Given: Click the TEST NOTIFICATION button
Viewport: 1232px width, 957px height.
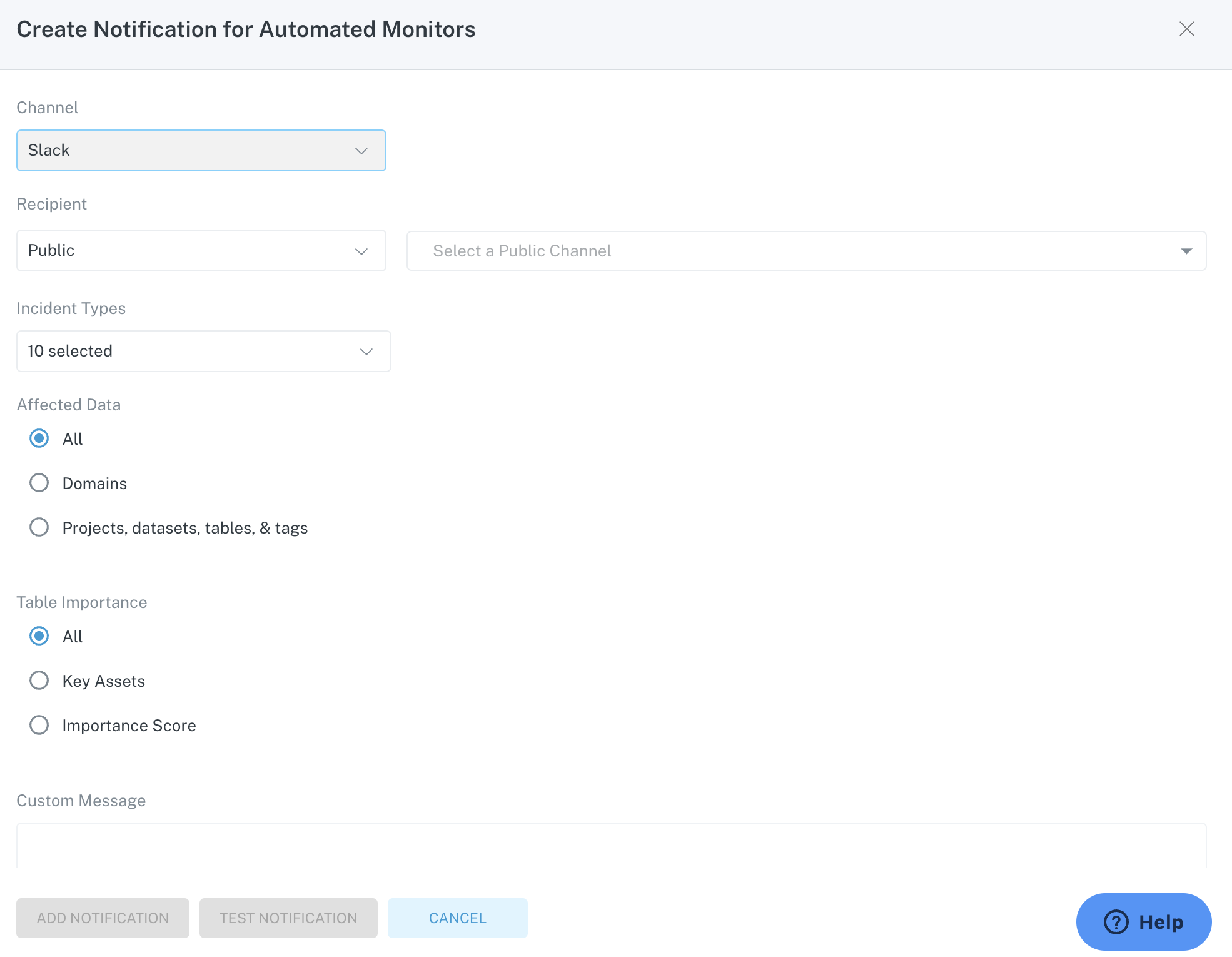Looking at the screenshot, I should [x=289, y=917].
